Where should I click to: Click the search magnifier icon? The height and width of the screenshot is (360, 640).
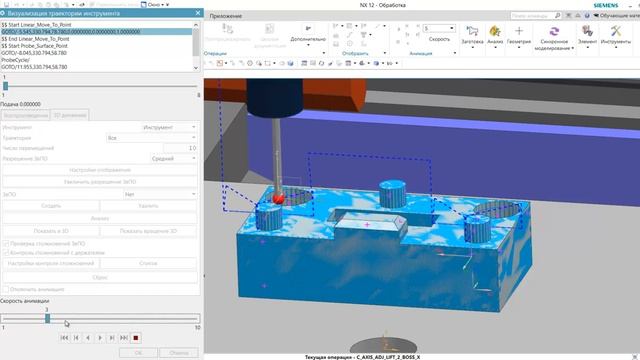click(x=558, y=16)
